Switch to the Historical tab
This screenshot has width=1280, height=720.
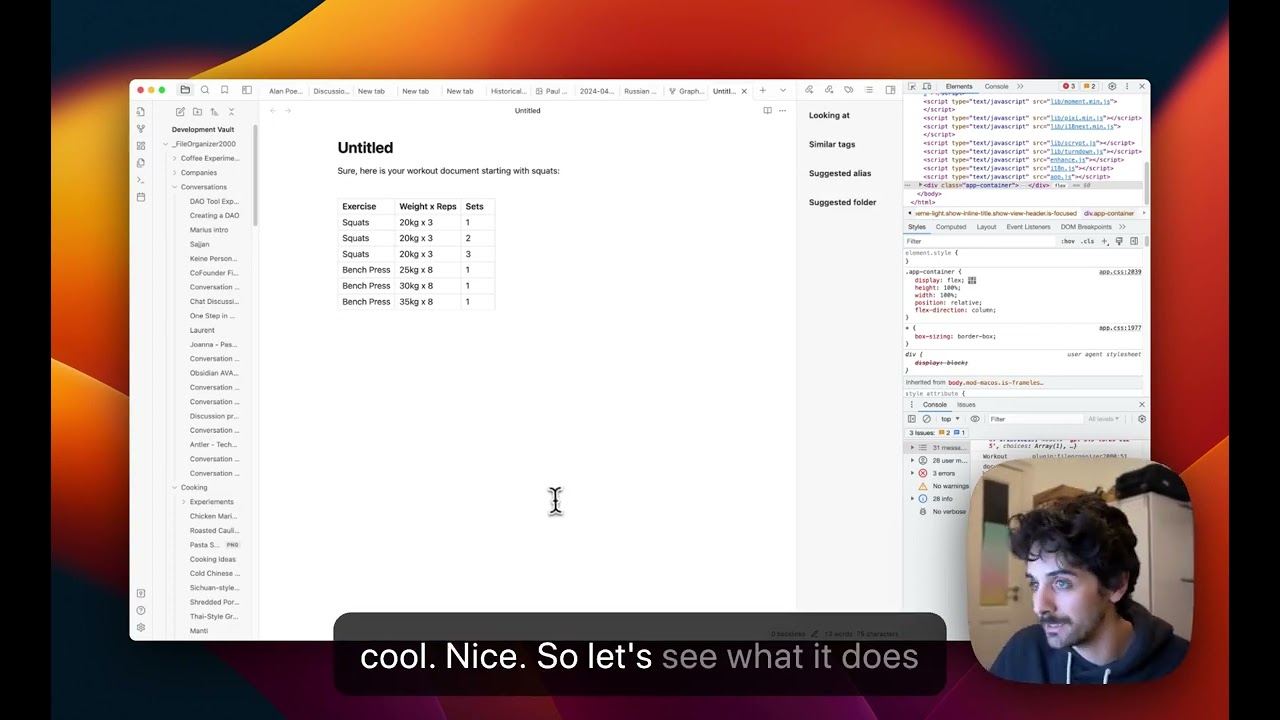pyautogui.click(x=508, y=91)
